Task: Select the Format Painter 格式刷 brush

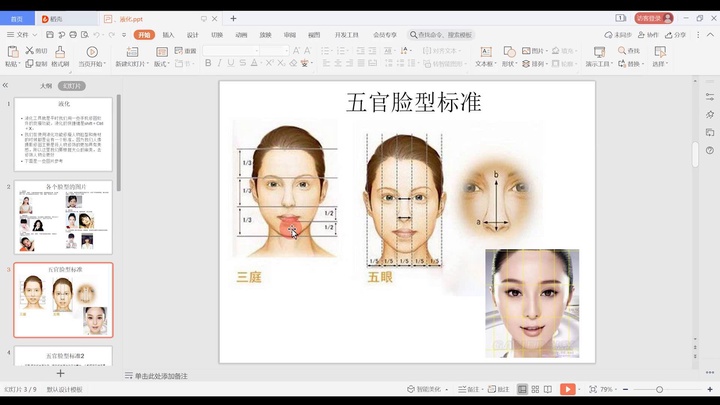Action: [60, 56]
